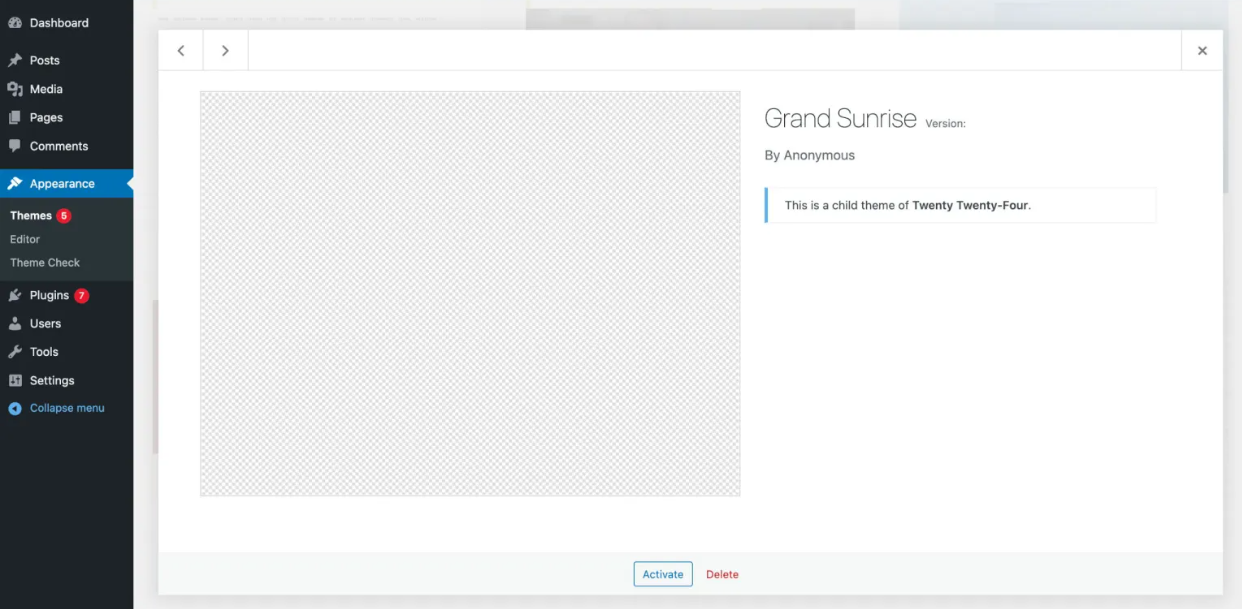Viewport: 1242px width, 609px height.
Task: Click the Themes update count badge
Action: pyautogui.click(x=64, y=216)
